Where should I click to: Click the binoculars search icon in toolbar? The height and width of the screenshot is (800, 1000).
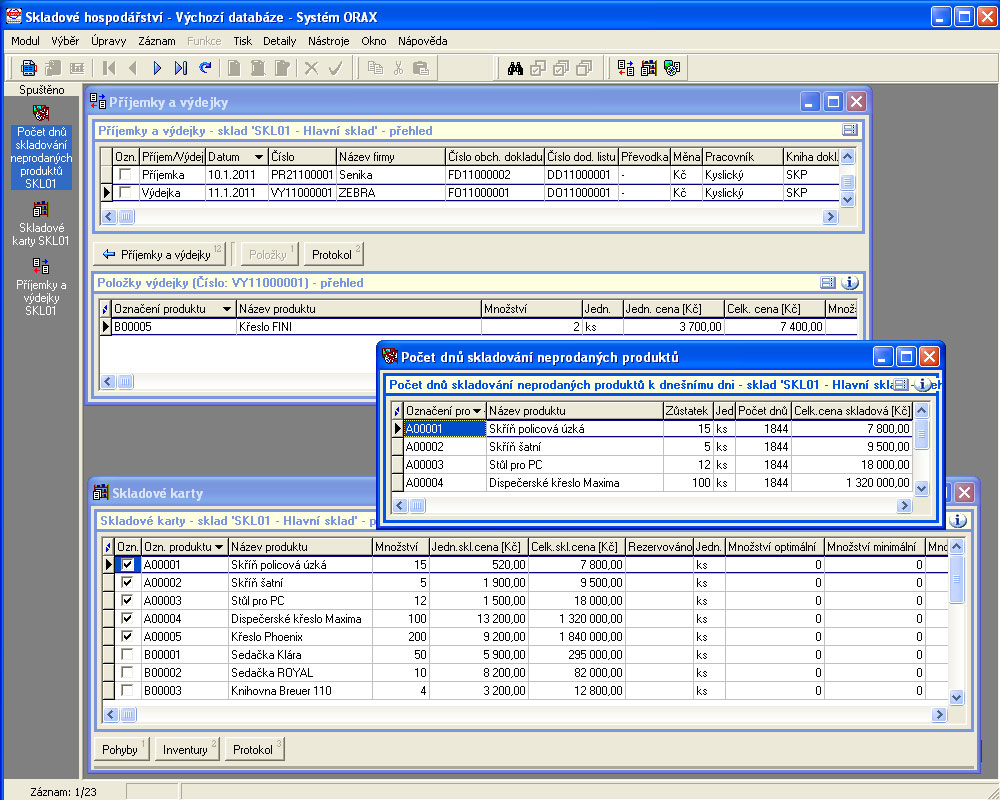(x=516, y=68)
